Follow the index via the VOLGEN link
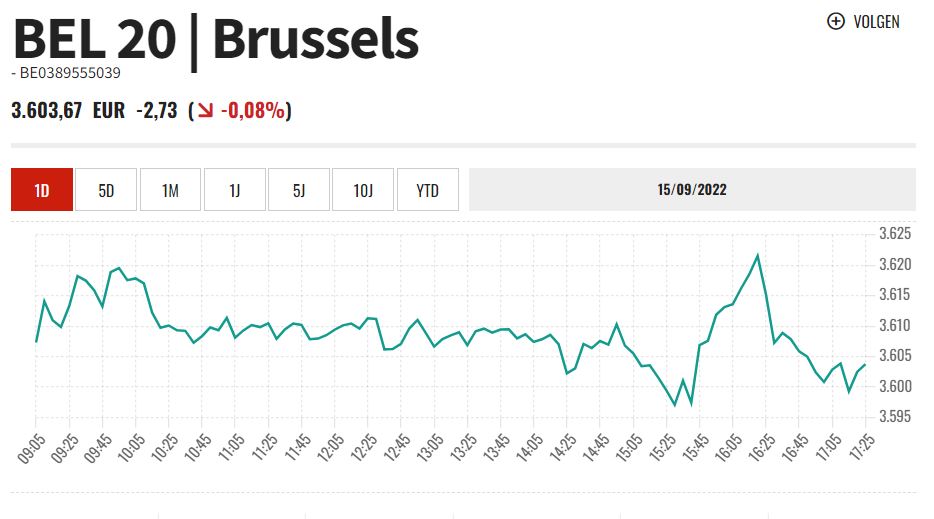The height and width of the screenshot is (519, 934). (876, 21)
